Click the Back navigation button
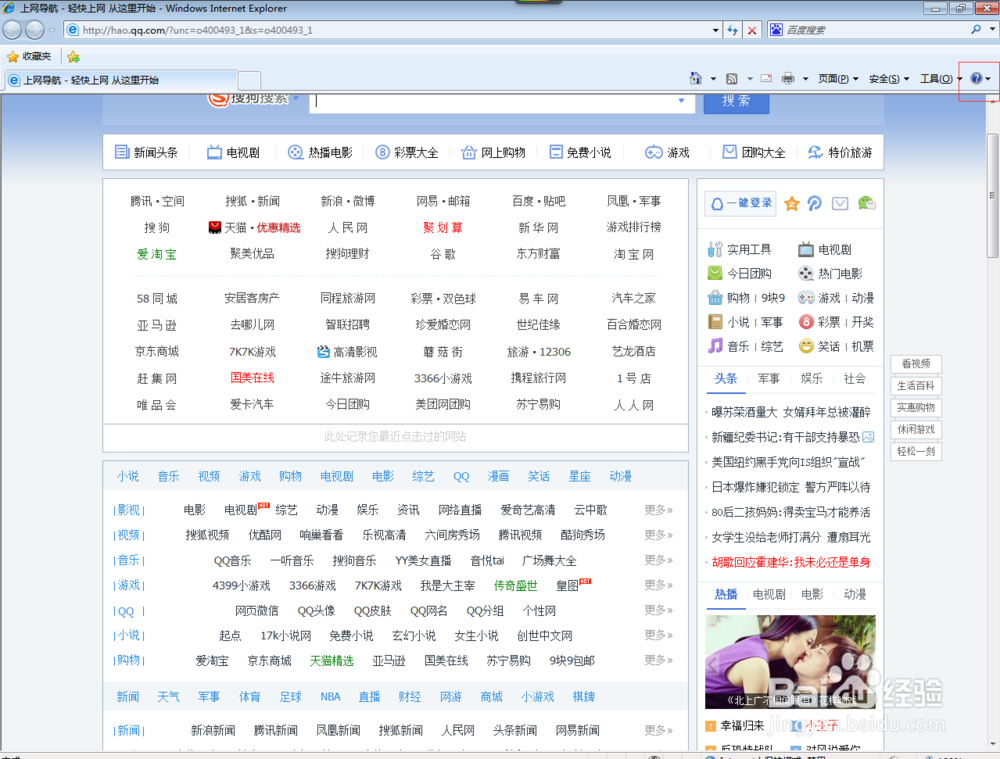 point(12,29)
